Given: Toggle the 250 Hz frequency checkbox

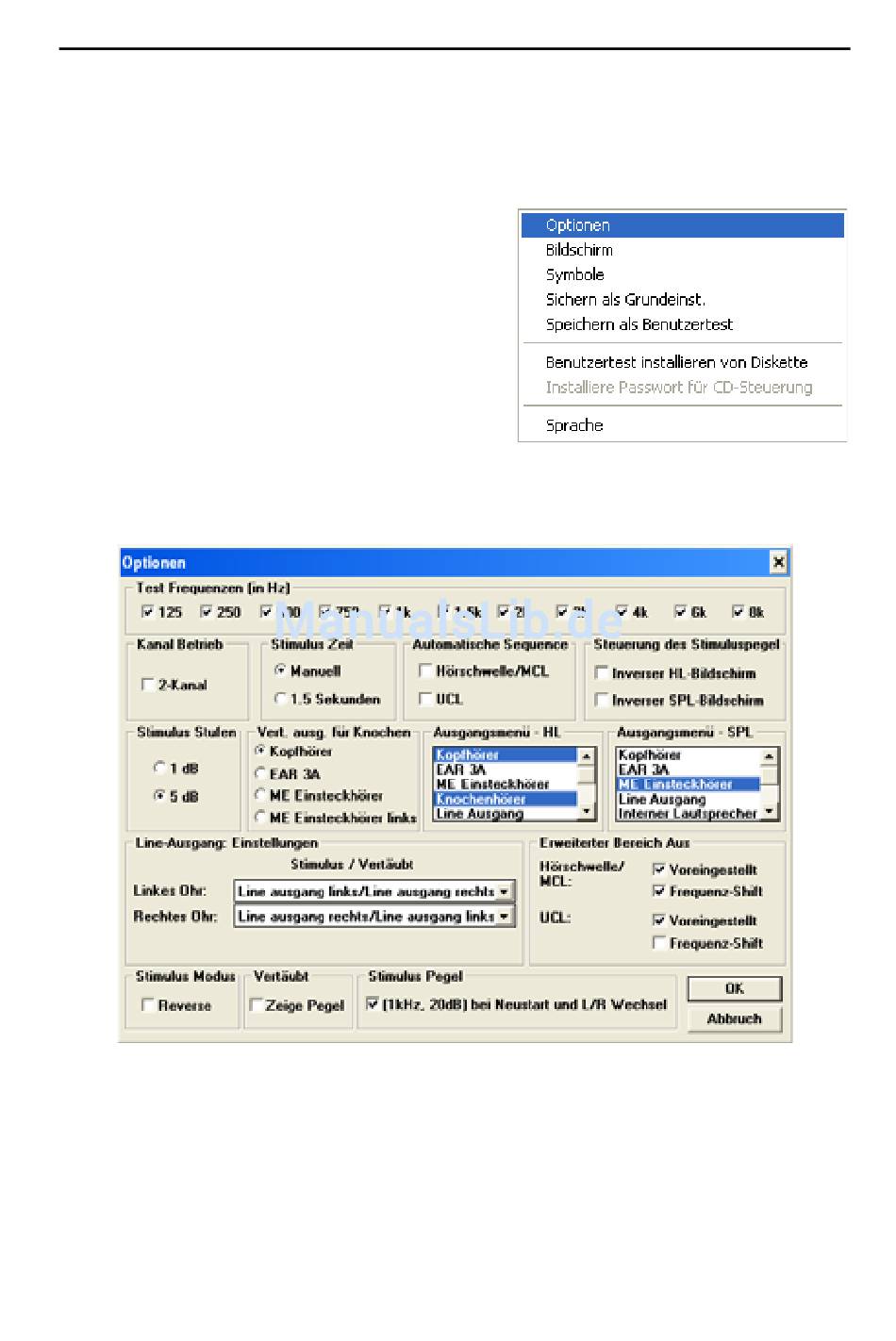Looking at the screenshot, I should click(207, 612).
